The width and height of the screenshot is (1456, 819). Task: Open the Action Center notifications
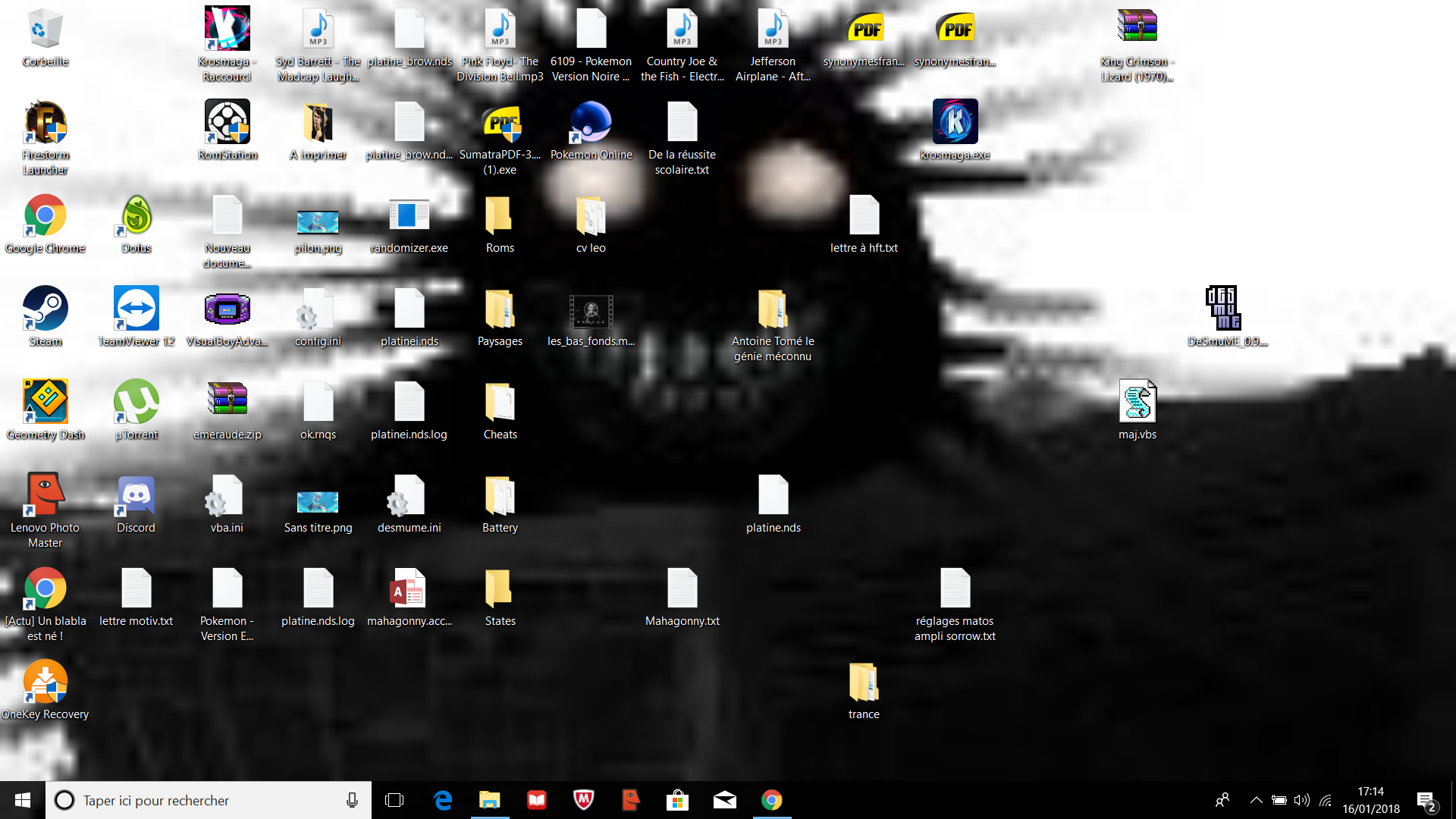[1426, 801]
